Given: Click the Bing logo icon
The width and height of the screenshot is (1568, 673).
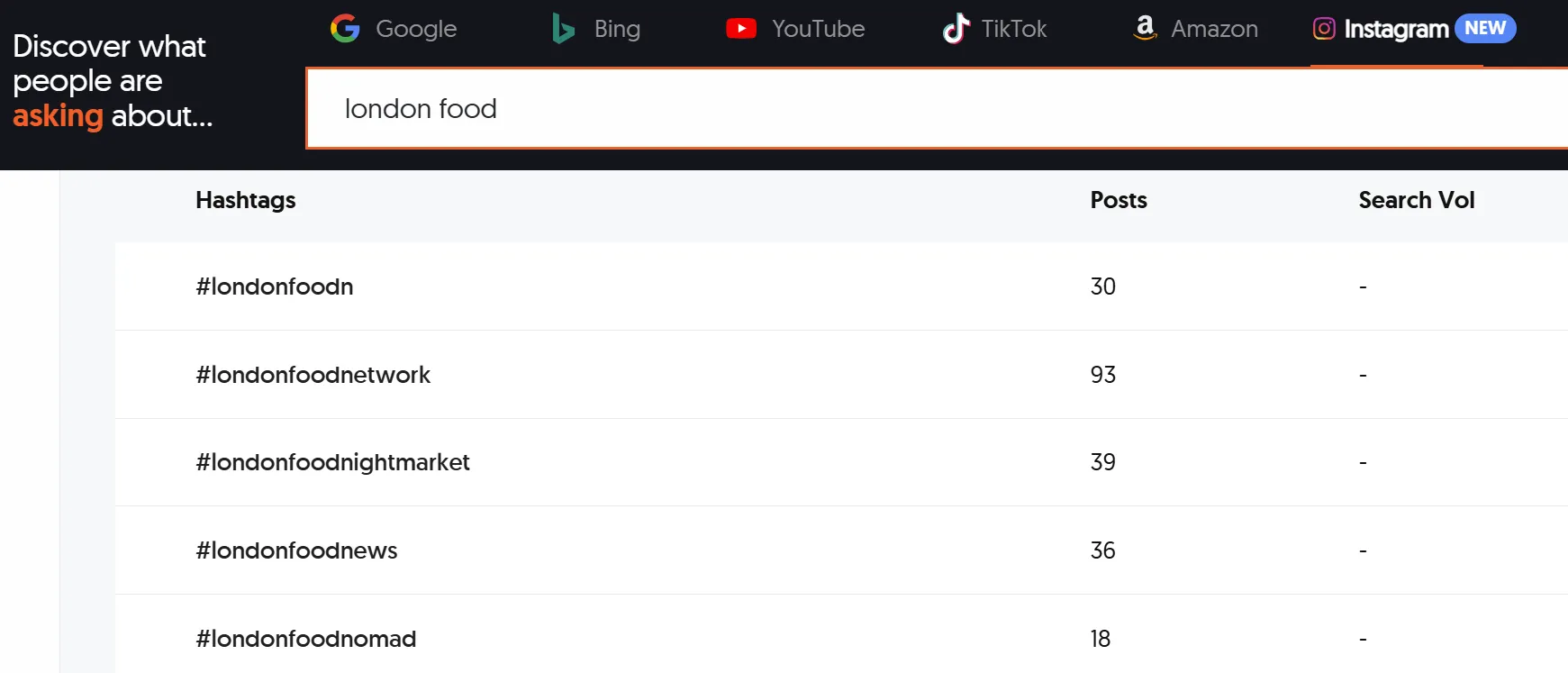Looking at the screenshot, I should pyautogui.click(x=561, y=28).
